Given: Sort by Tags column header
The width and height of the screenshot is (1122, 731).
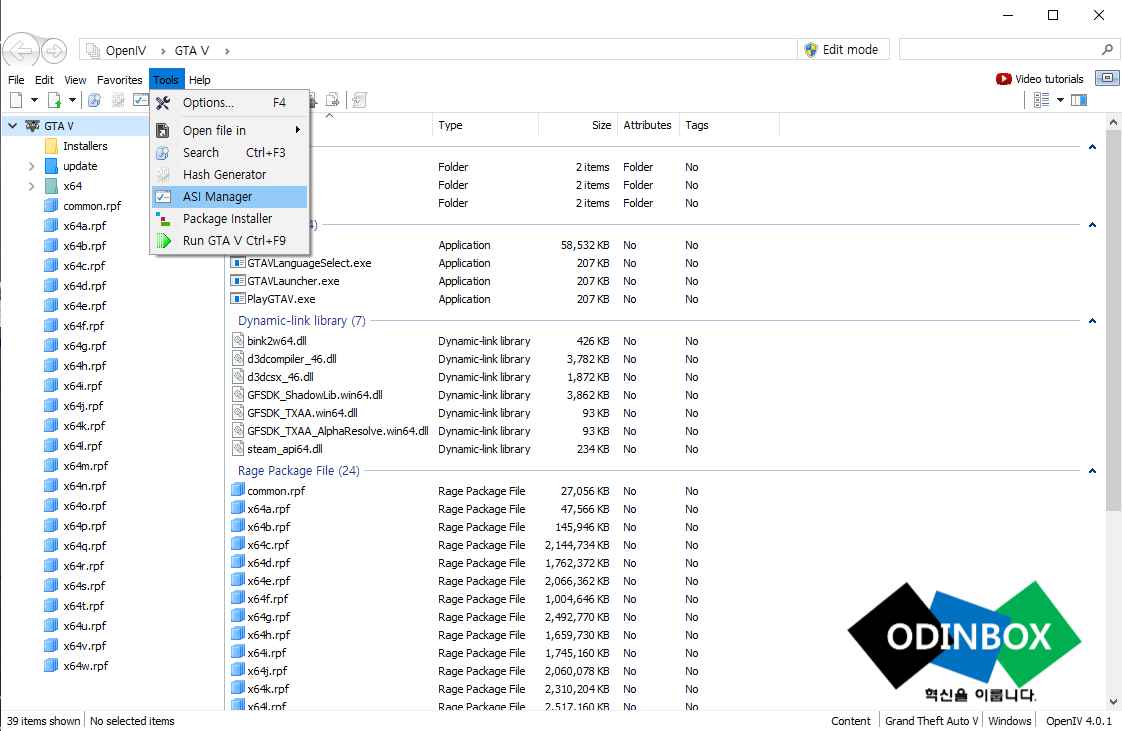Looking at the screenshot, I should [728, 125].
